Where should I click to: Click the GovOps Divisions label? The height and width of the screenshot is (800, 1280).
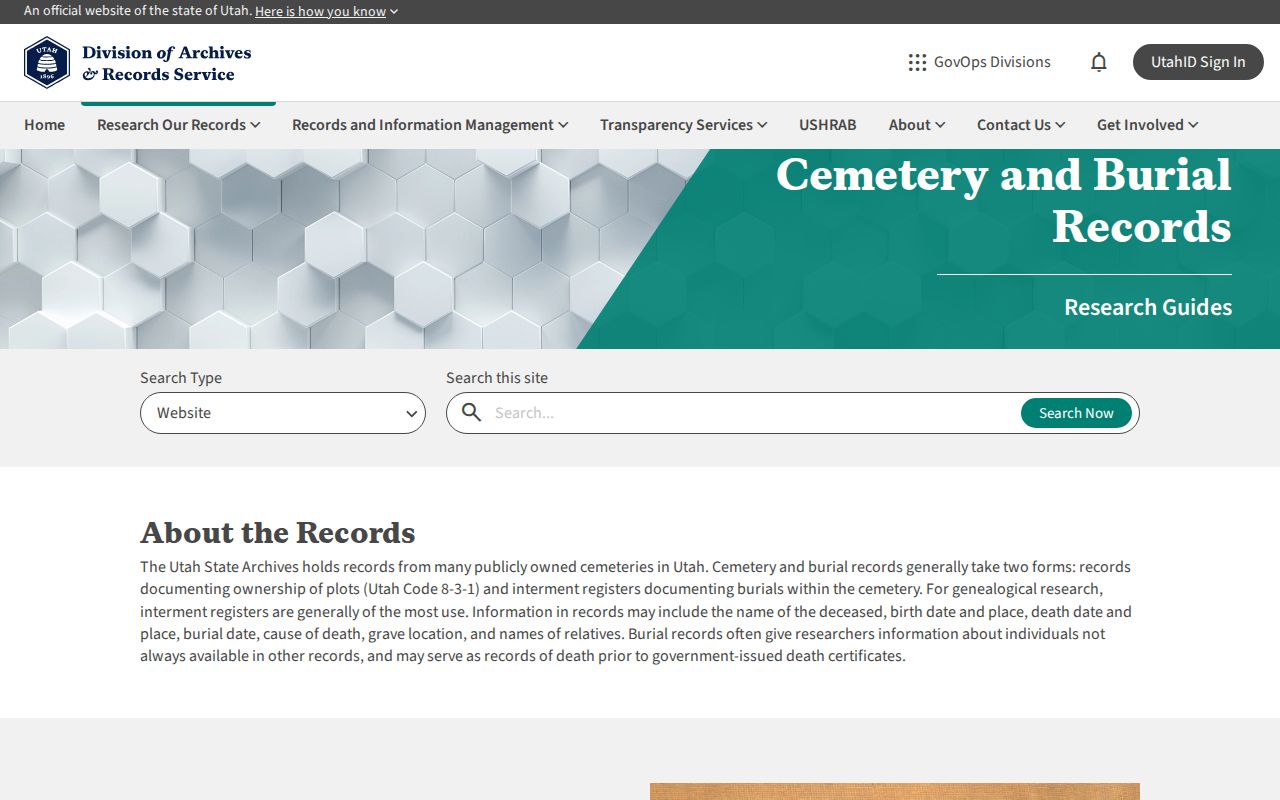pos(992,62)
